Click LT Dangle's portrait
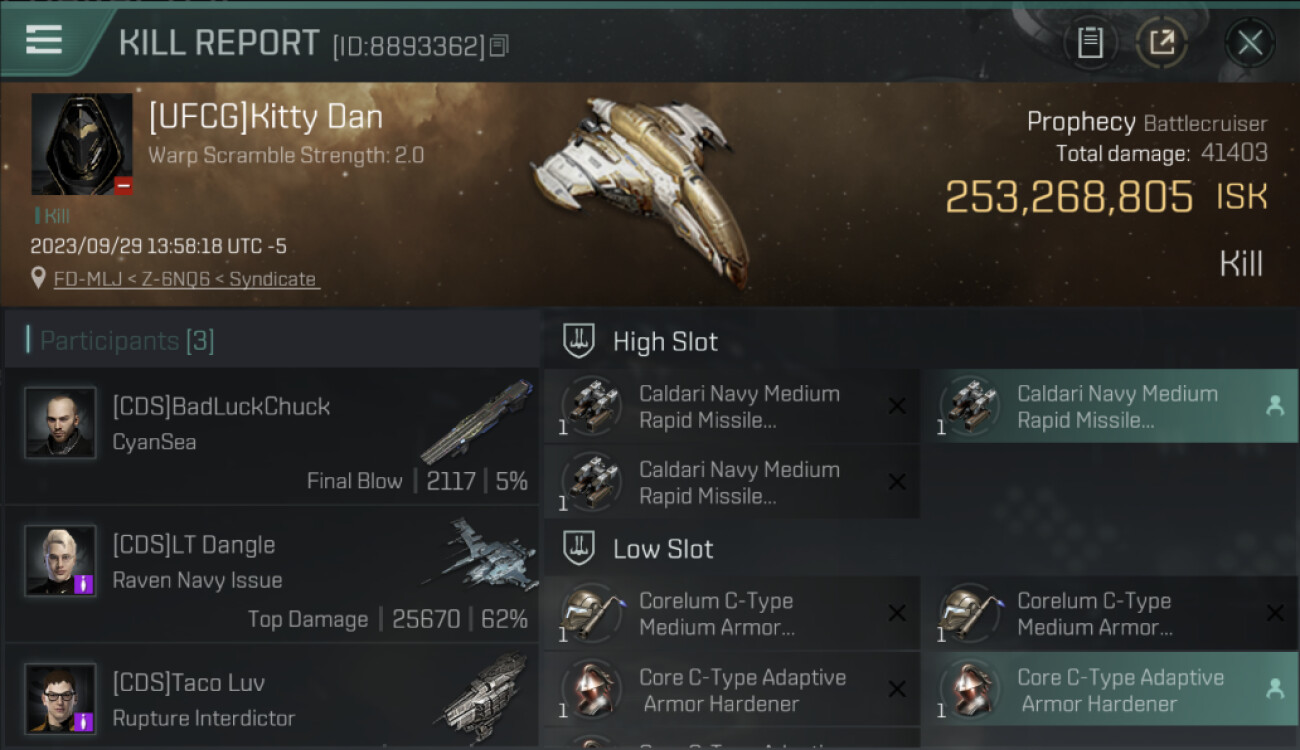The height and width of the screenshot is (750, 1300). 61,560
